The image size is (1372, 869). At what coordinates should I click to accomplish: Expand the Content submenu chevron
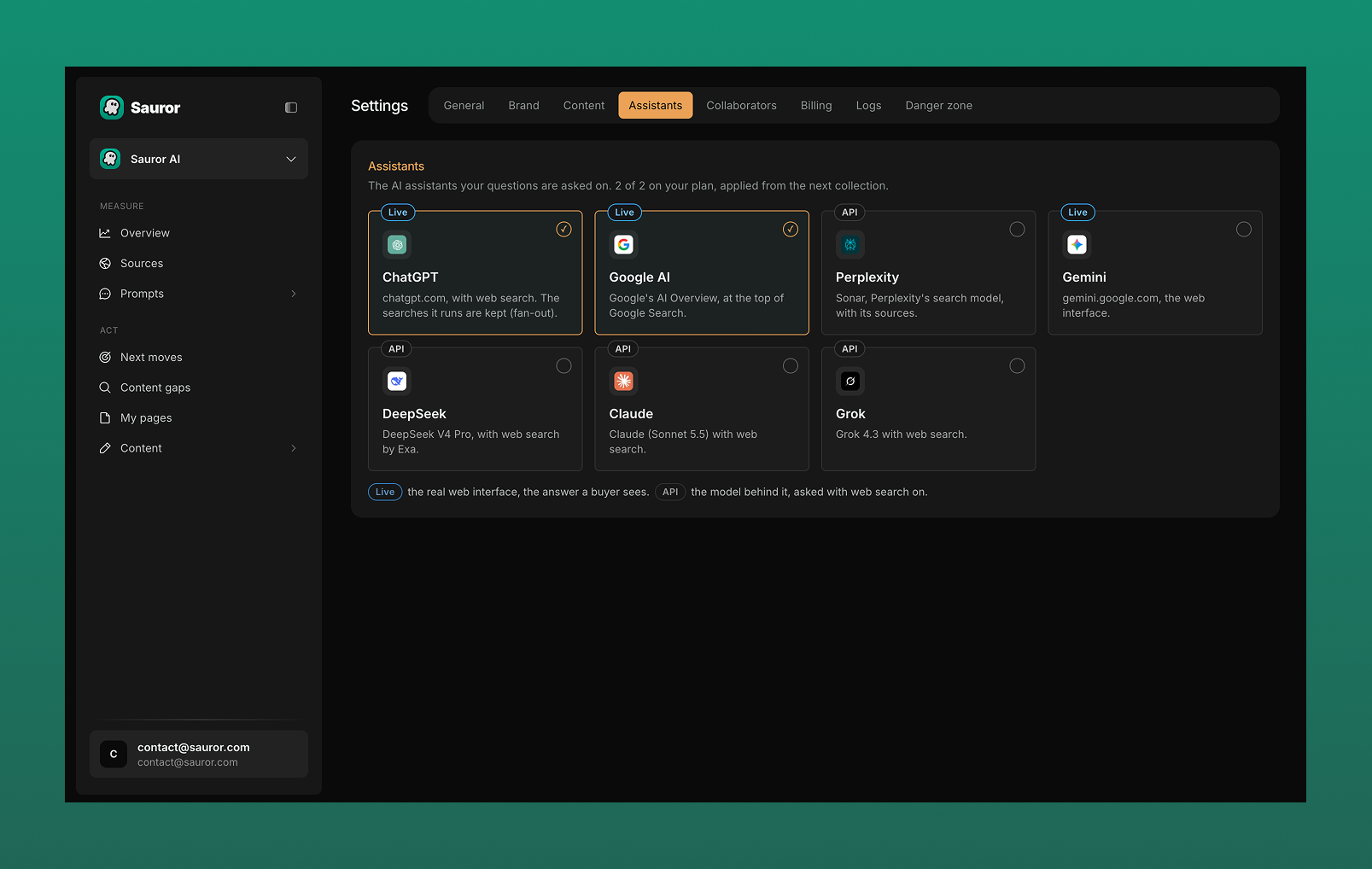point(294,448)
